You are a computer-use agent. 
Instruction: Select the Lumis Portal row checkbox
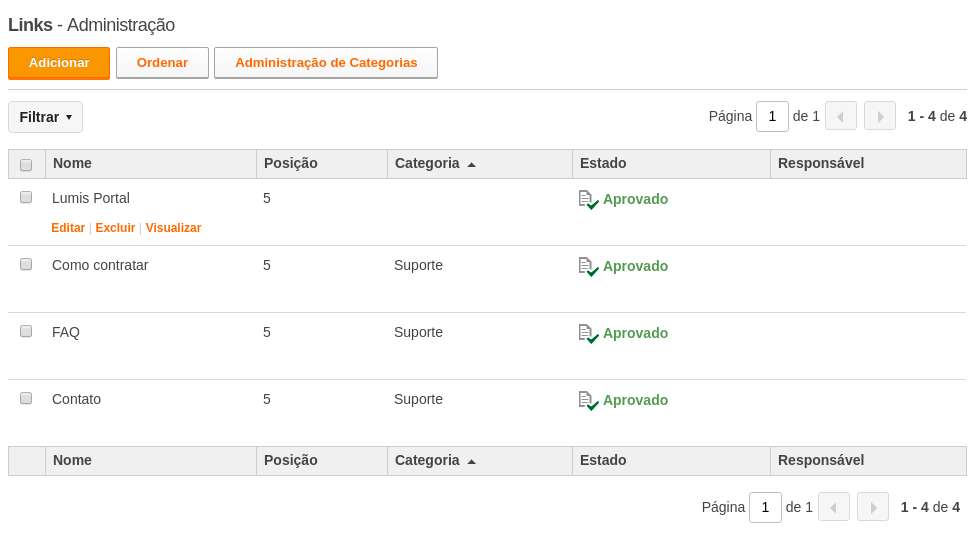coord(26,197)
